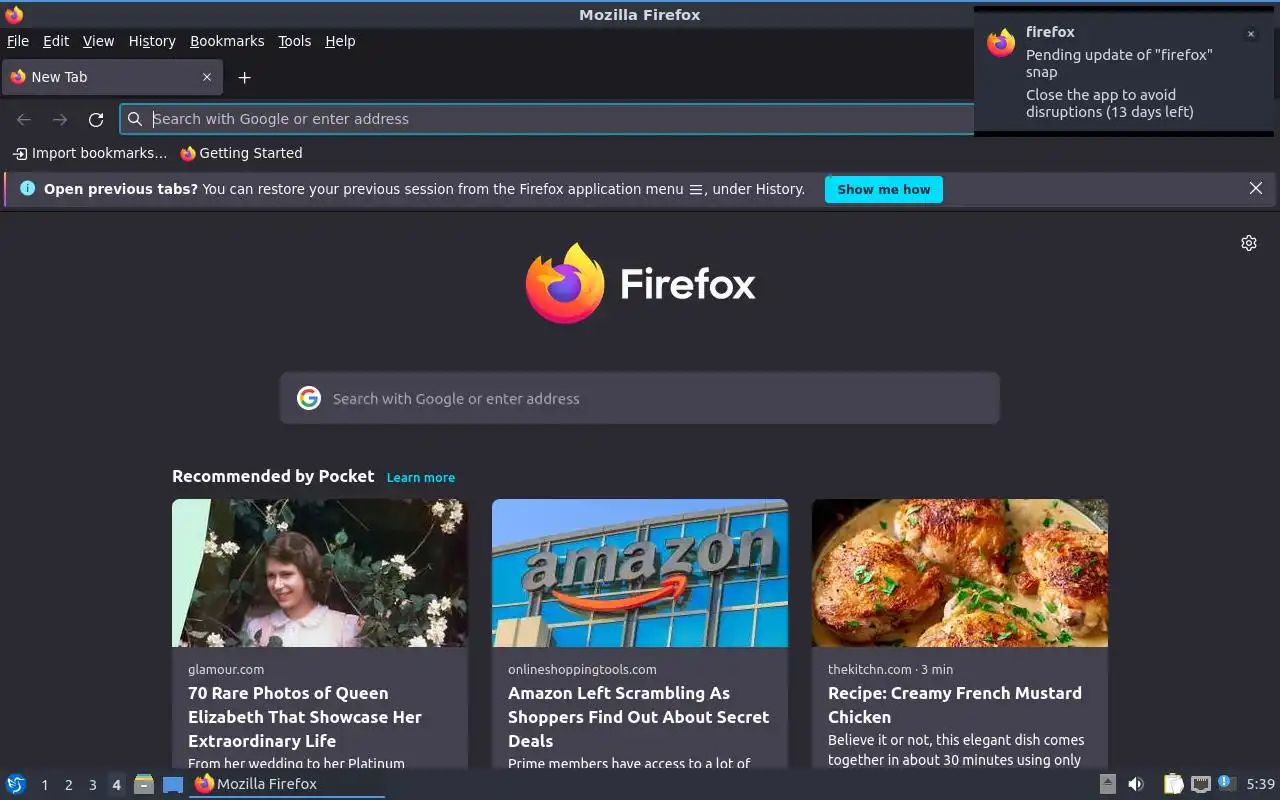The image size is (1280, 800).
Task: Click the Show me how button
Action: point(884,189)
